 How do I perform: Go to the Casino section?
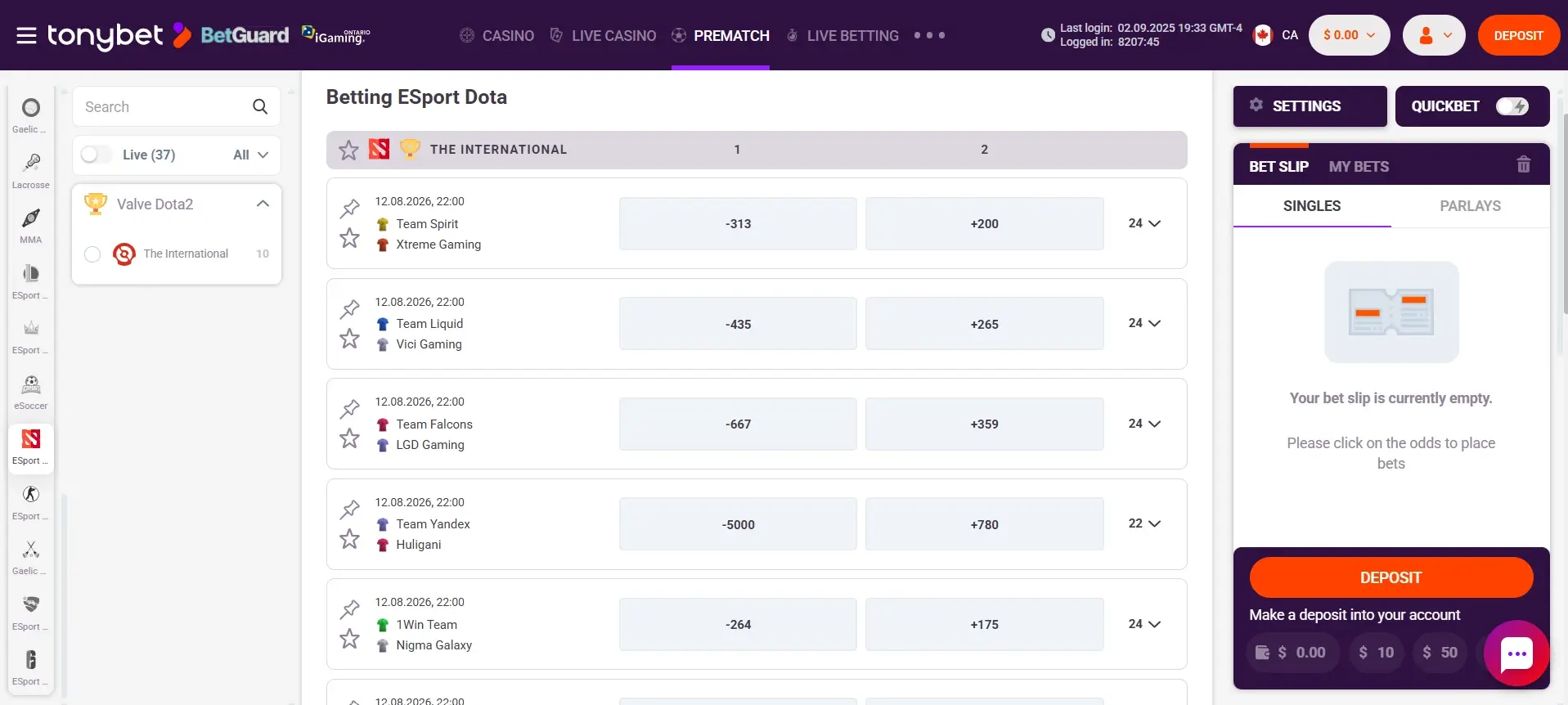[x=497, y=35]
